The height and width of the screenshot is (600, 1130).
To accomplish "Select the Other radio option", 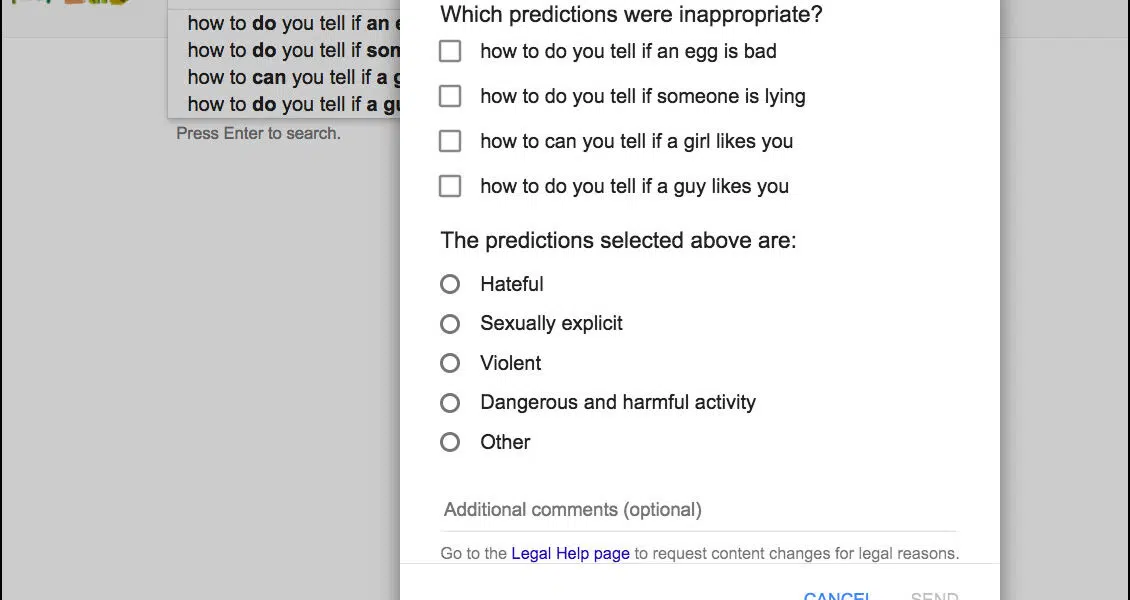I will pos(450,442).
